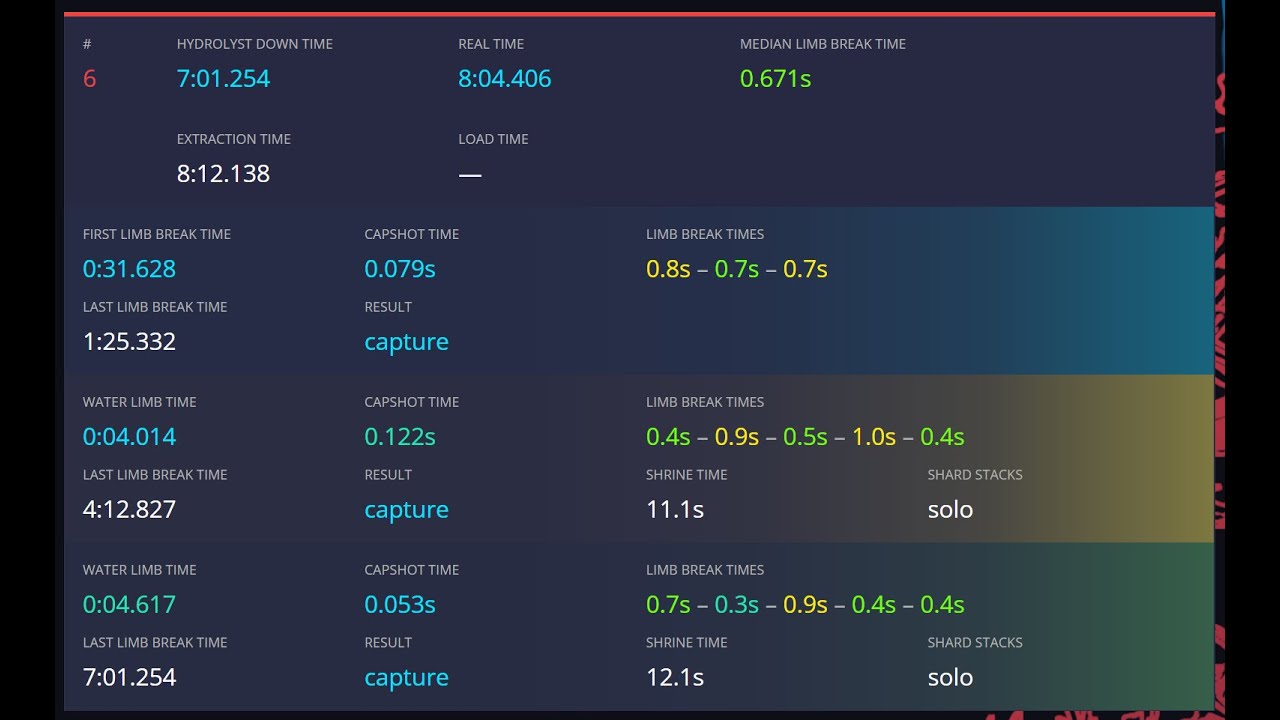Click last limb break time 1:25.332
The image size is (1280, 720).
129,342
